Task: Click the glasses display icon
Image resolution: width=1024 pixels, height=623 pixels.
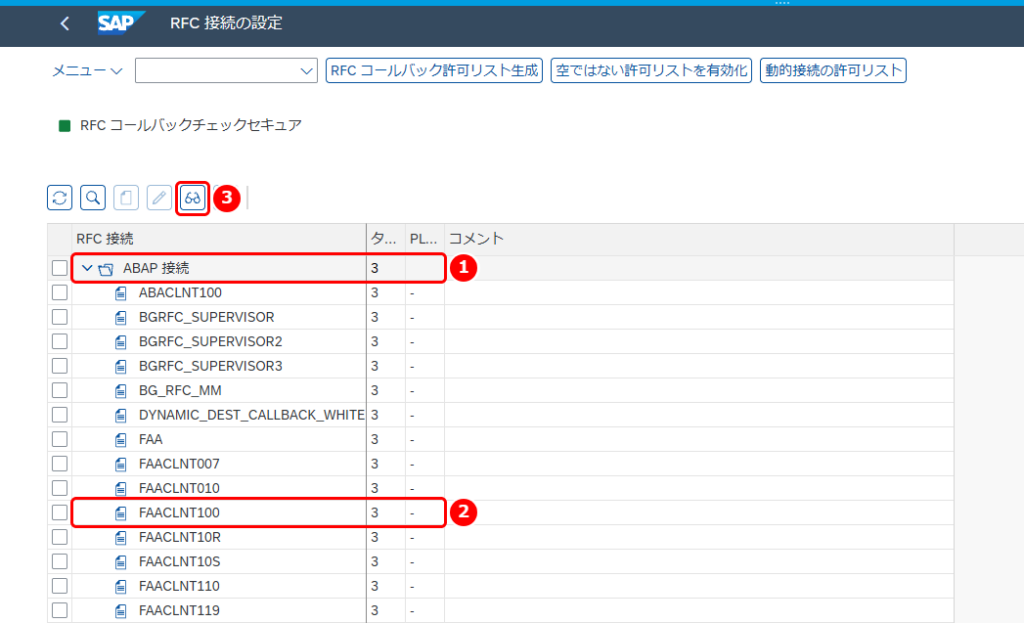Action: (x=192, y=198)
